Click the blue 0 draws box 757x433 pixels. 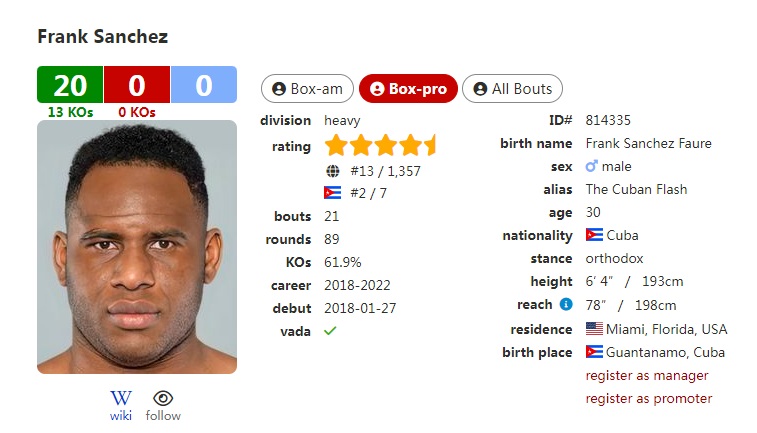[x=204, y=85]
